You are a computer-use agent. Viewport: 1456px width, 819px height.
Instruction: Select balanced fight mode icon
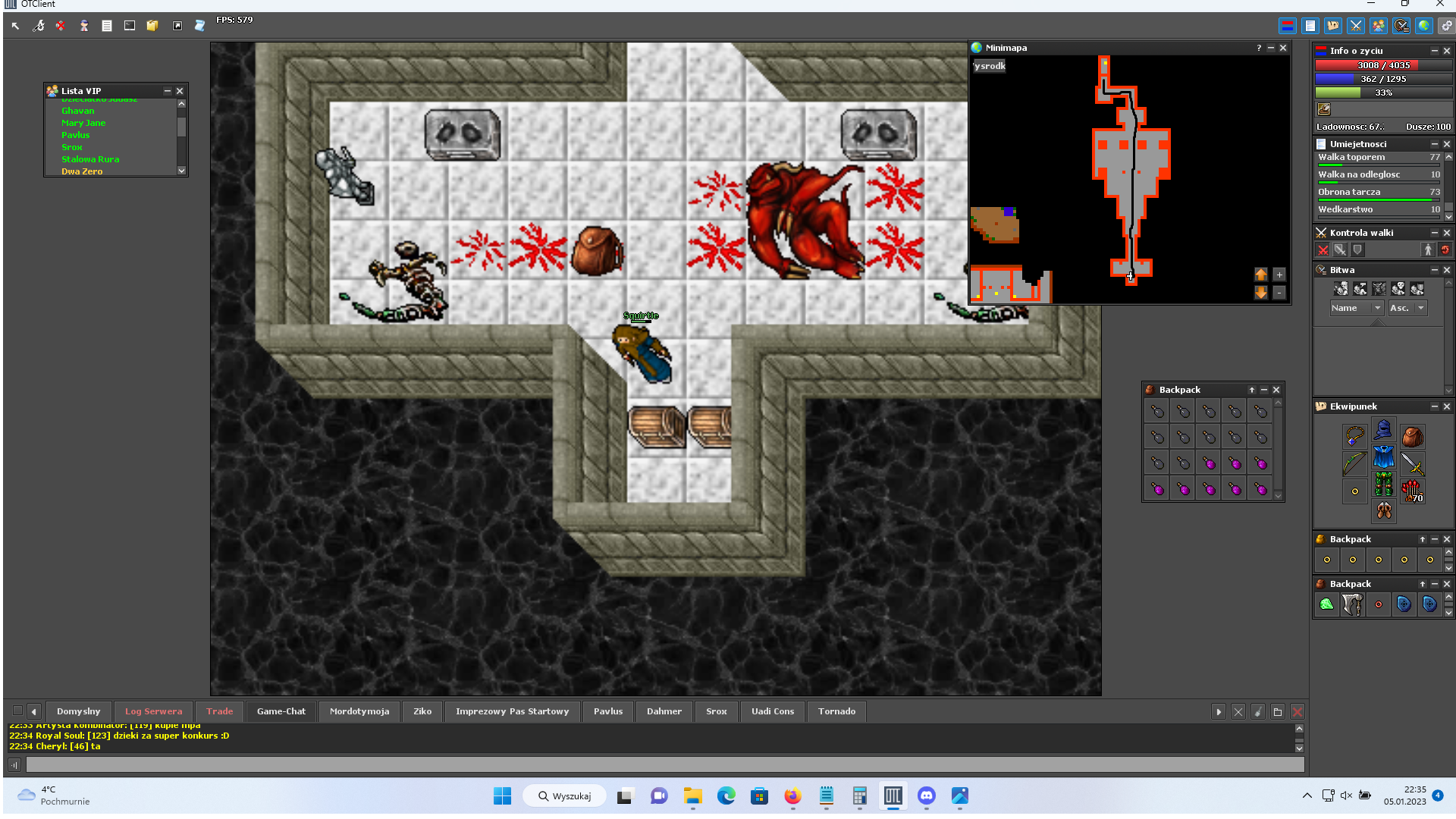coord(1340,249)
